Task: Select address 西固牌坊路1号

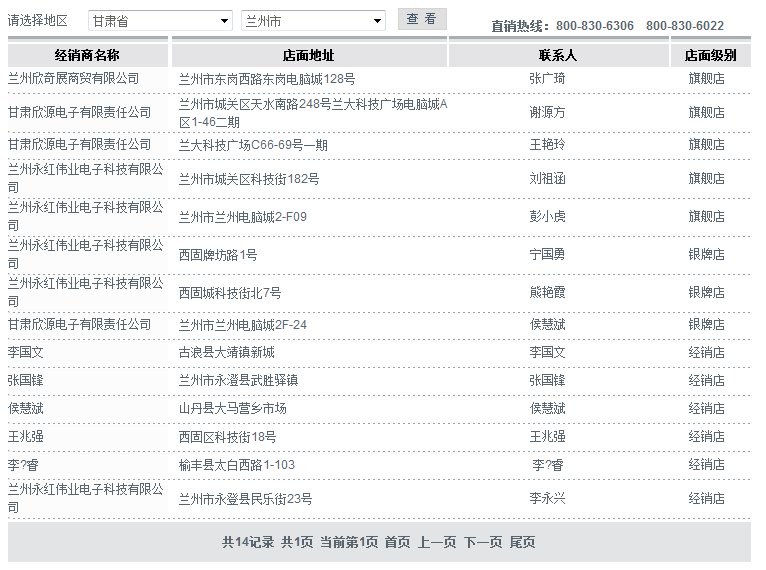Action: [x=218, y=254]
